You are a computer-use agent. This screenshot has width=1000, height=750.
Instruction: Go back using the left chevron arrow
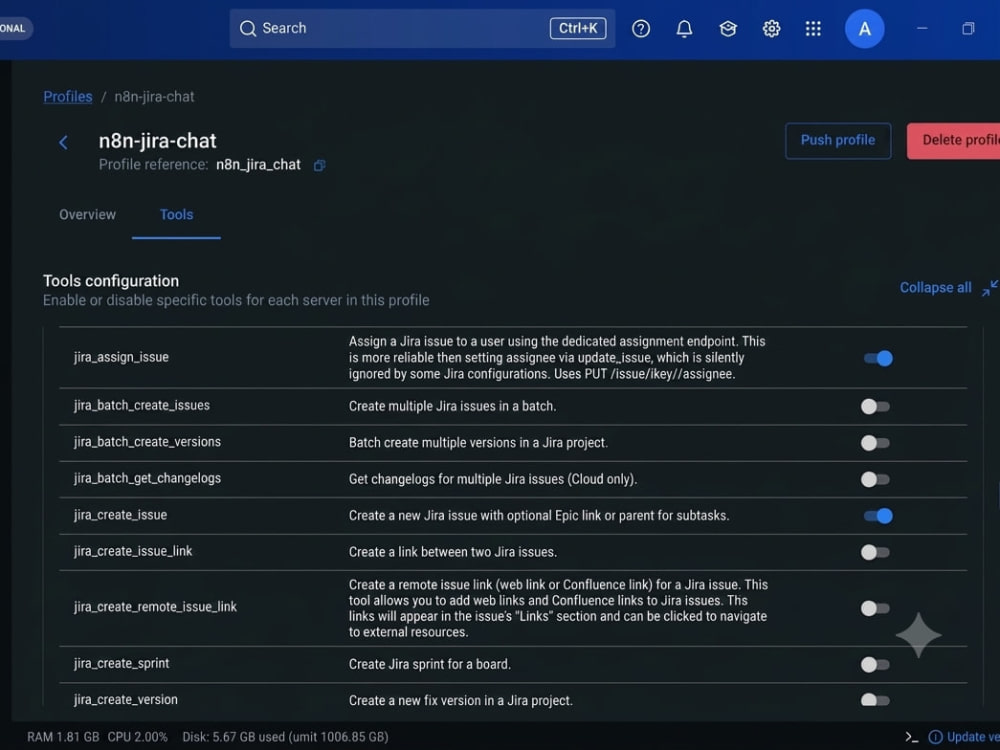pos(63,142)
